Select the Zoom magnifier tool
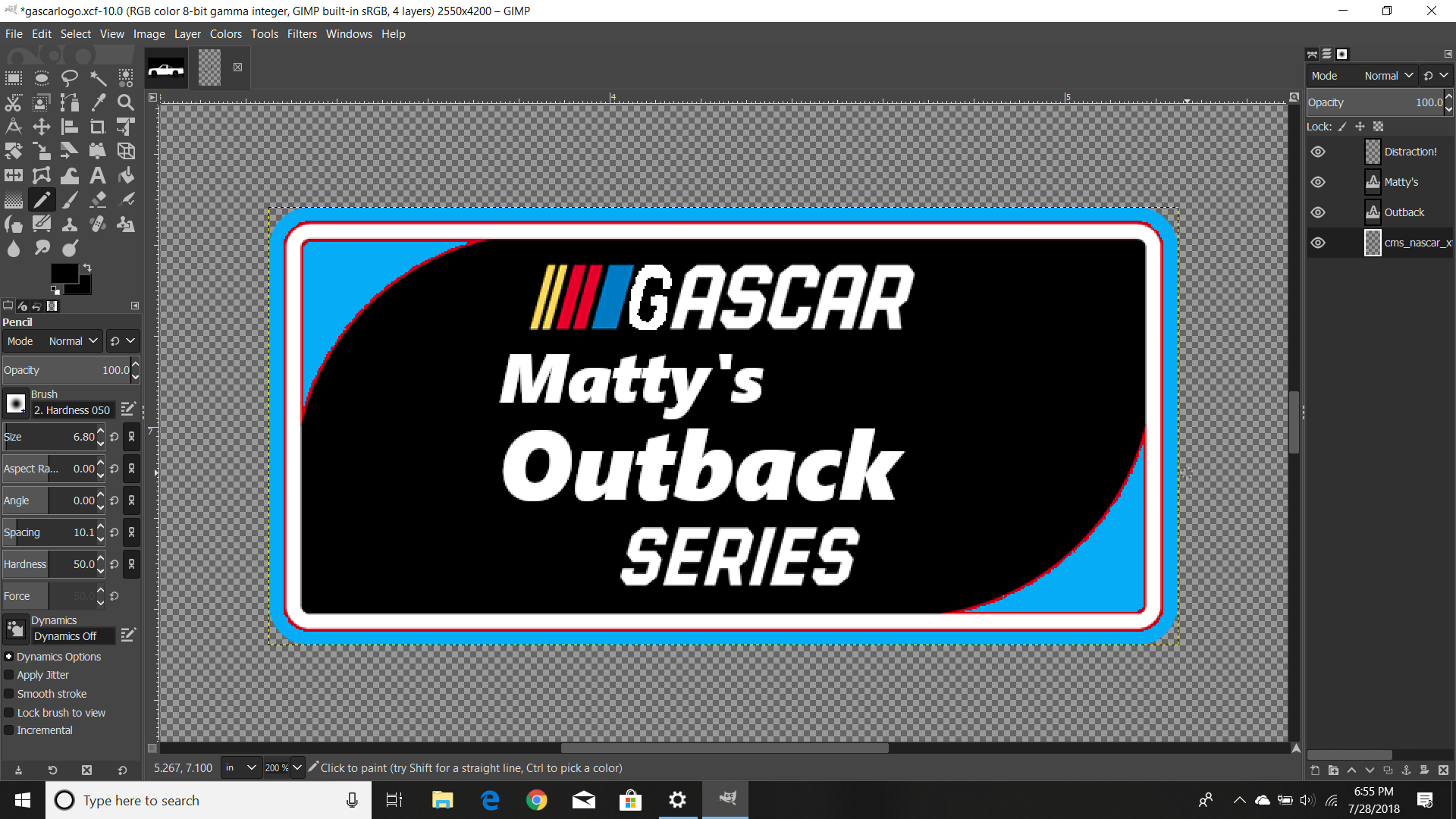1456x819 pixels. coord(126,102)
